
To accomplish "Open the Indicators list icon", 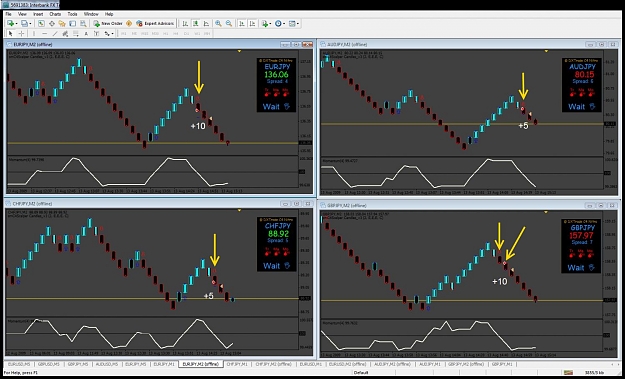I will (265, 24).
